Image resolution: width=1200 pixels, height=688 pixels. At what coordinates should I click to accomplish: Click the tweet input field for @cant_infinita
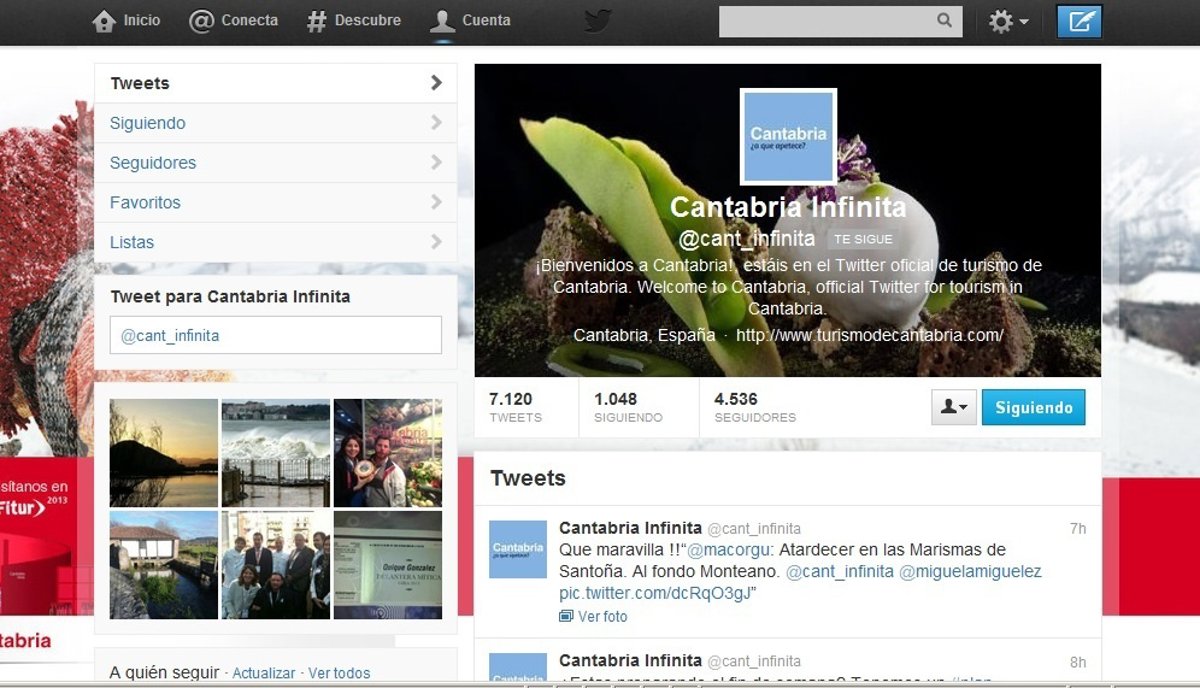275,336
